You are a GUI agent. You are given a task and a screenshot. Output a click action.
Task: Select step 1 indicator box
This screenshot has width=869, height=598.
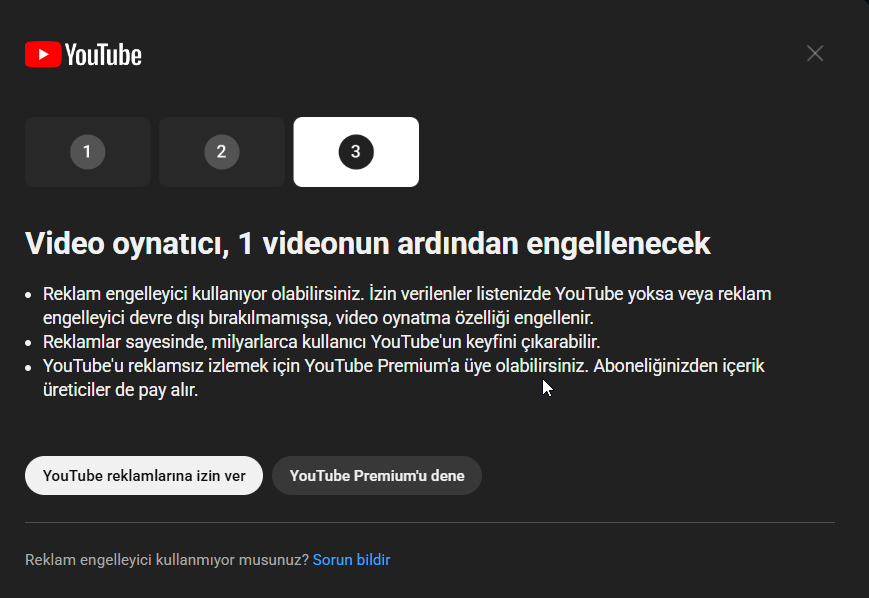88,152
